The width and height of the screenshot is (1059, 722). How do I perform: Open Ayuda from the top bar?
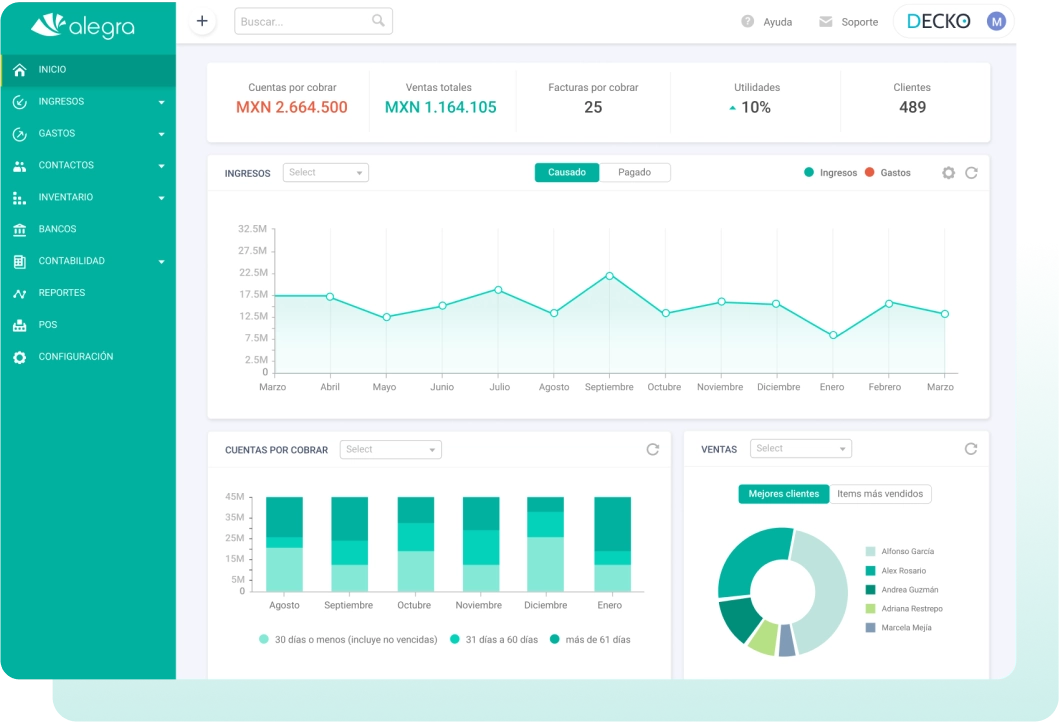click(766, 21)
